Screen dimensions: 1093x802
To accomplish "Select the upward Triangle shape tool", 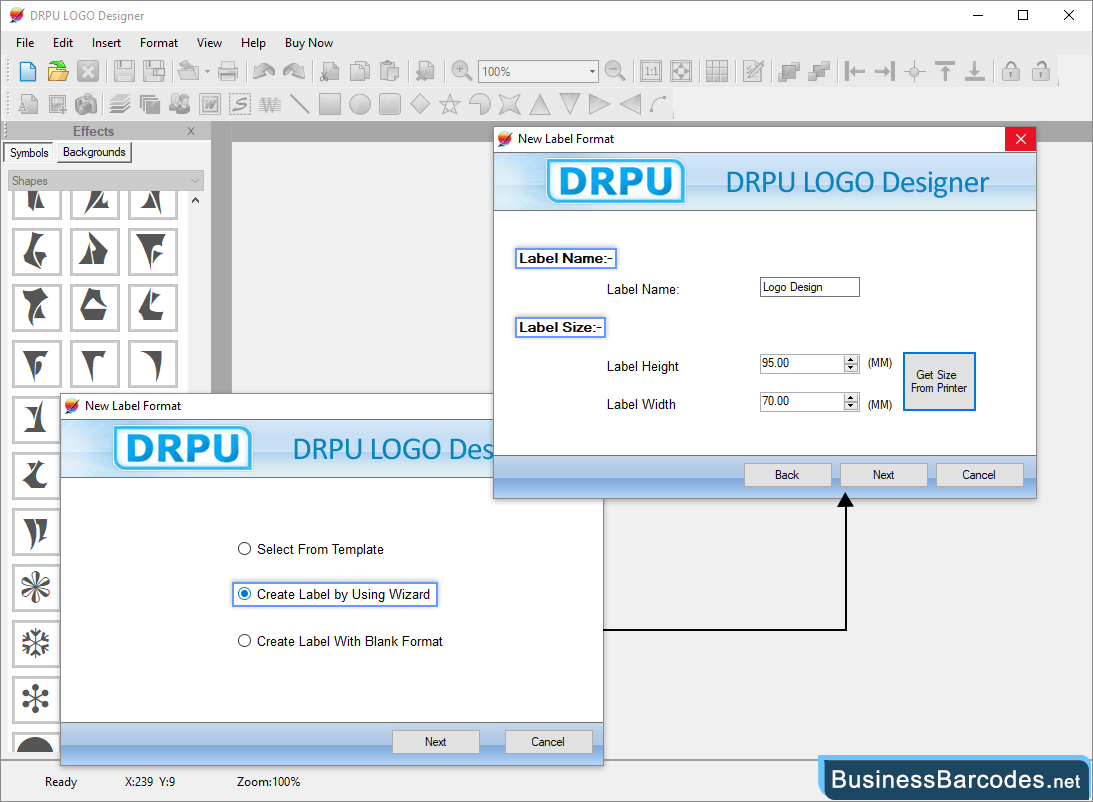I will pyautogui.click(x=540, y=105).
